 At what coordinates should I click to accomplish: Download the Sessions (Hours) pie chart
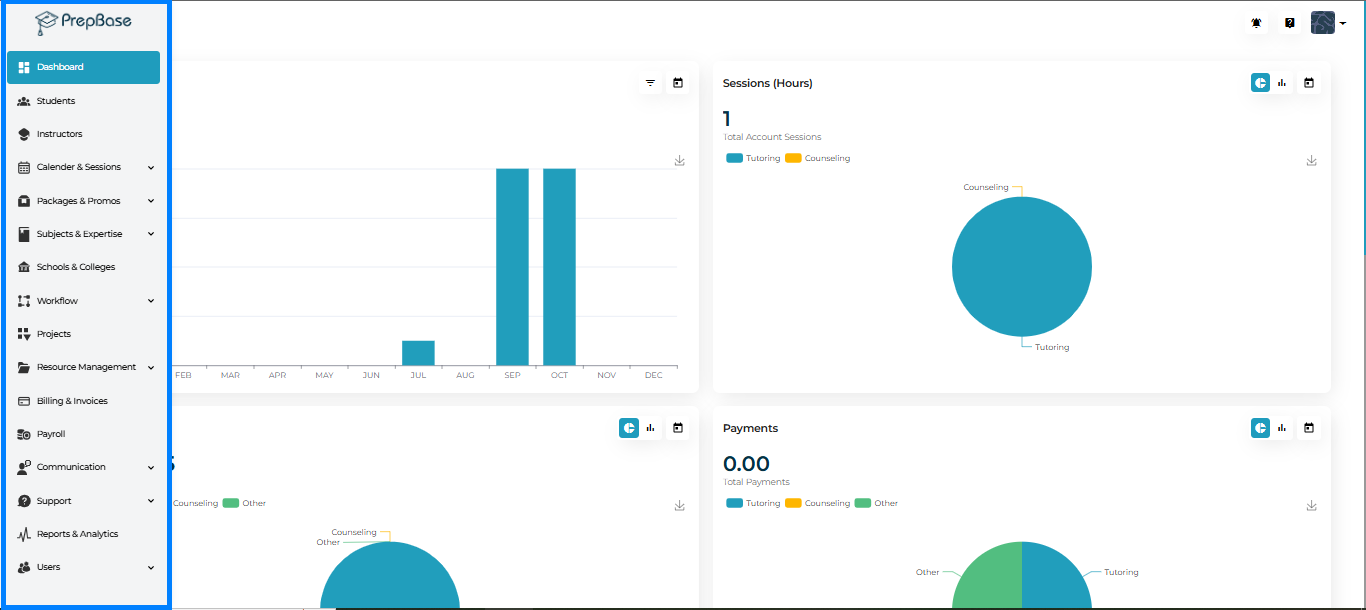(x=1311, y=161)
